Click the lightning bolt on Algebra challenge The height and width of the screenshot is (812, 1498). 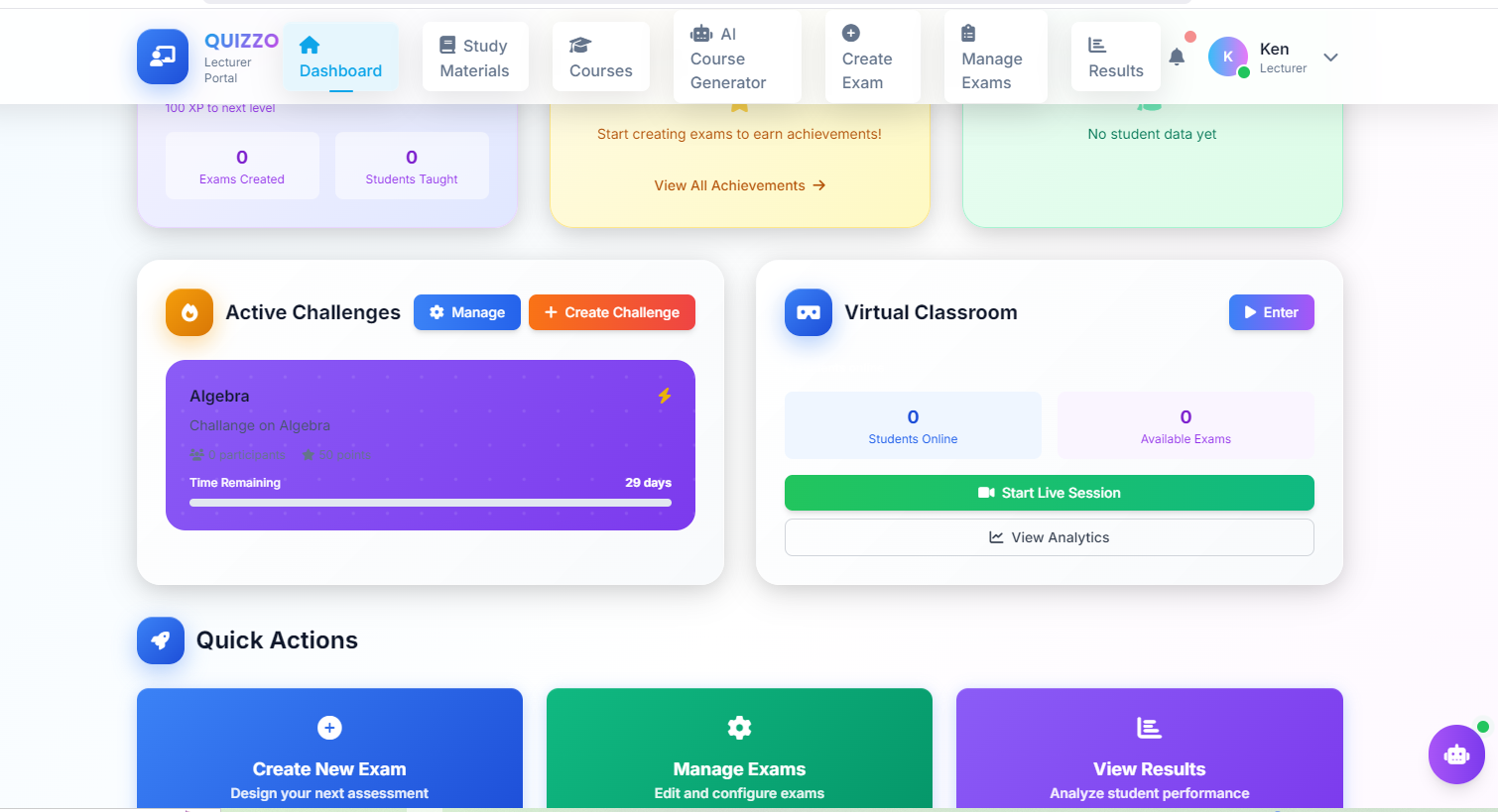665,396
